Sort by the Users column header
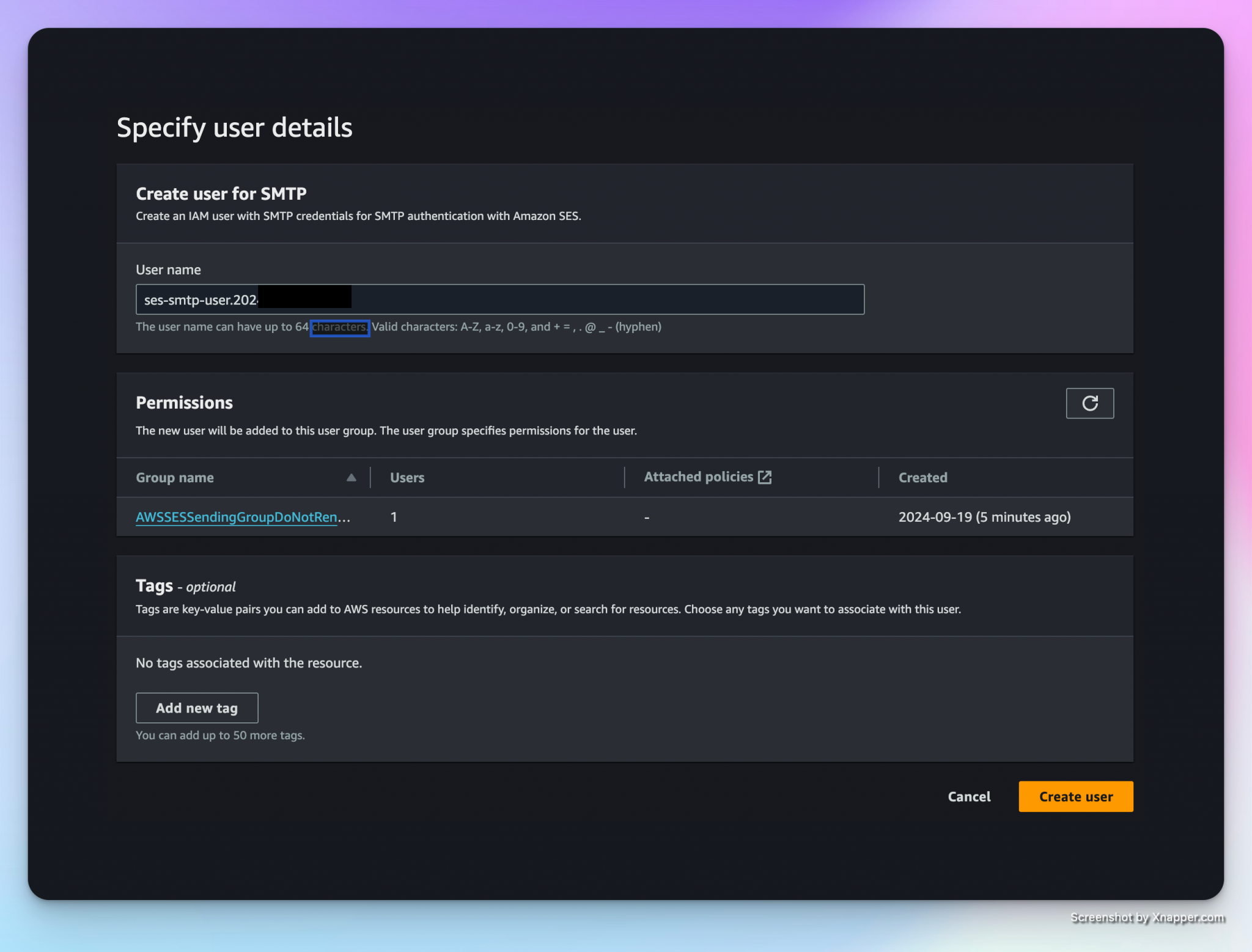This screenshot has width=1252, height=952. click(407, 478)
